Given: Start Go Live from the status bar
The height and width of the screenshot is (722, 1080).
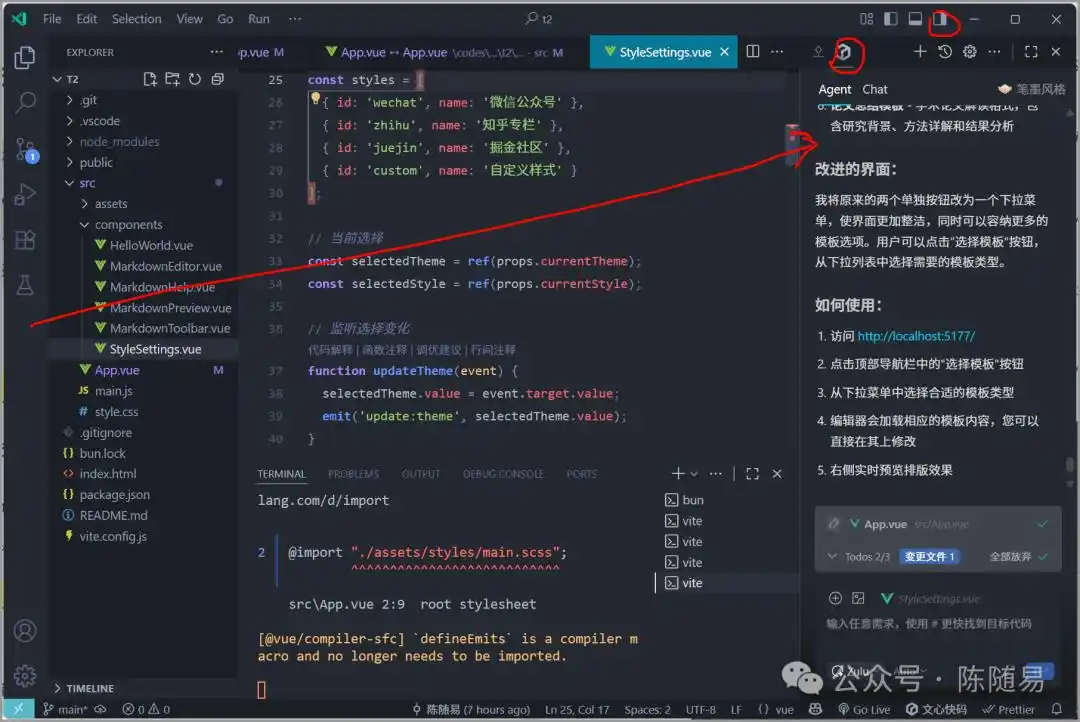Looking at the screenshot, I should pos(865,709).
